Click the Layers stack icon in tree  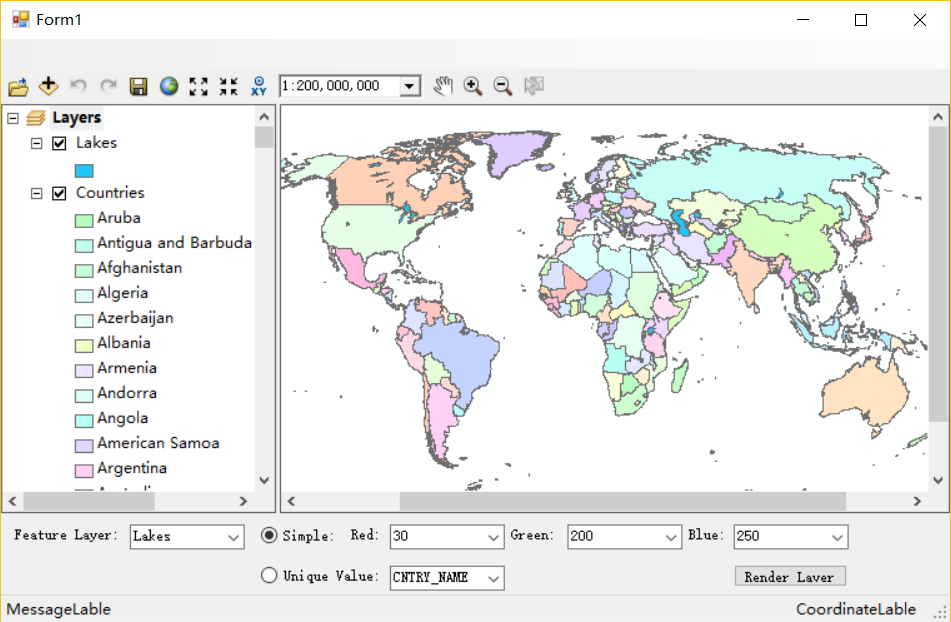[x=36, y=118]
